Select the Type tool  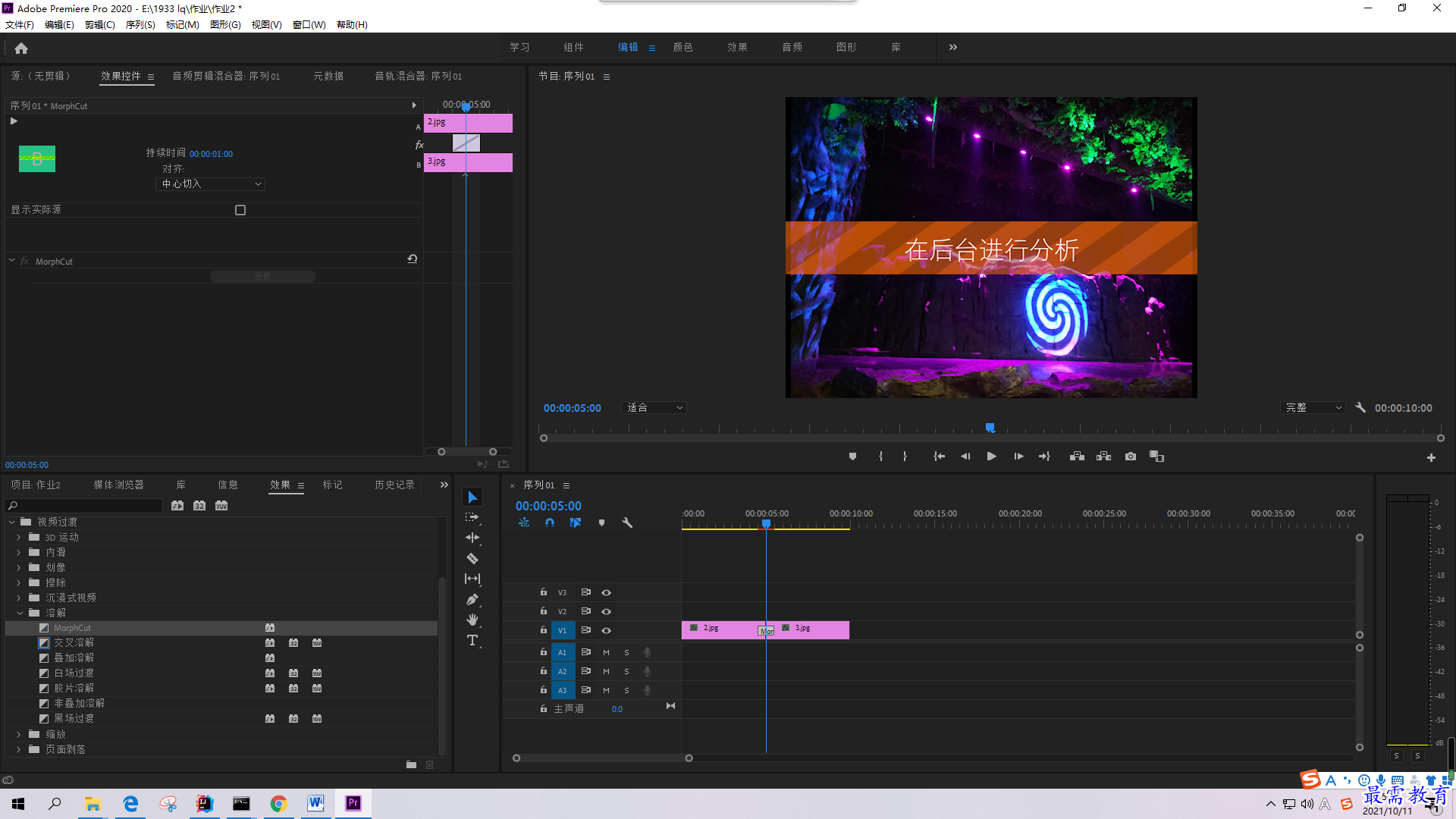(x=472, y=641)
